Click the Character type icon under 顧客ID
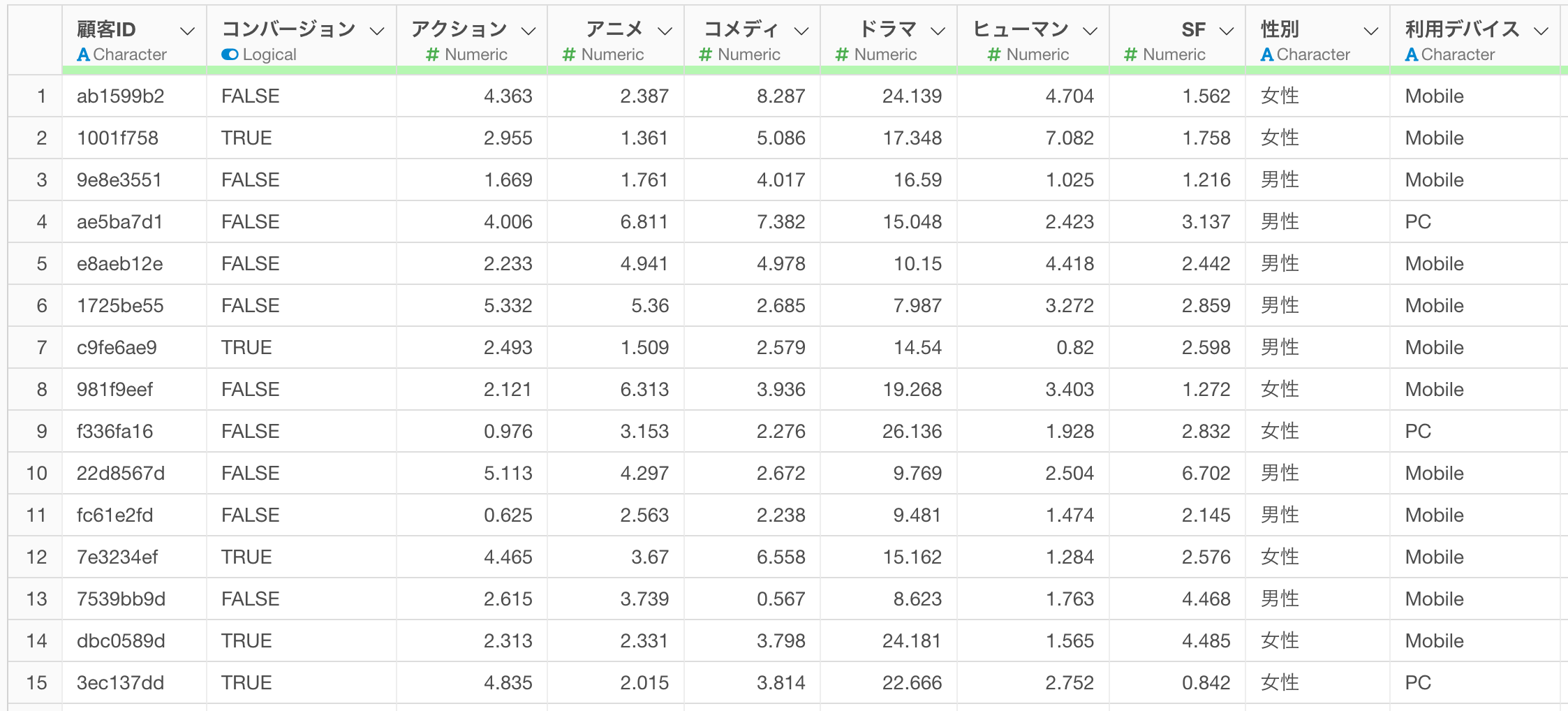Image resolution: width=1568 pixels, height=711 pixels. 84,54
